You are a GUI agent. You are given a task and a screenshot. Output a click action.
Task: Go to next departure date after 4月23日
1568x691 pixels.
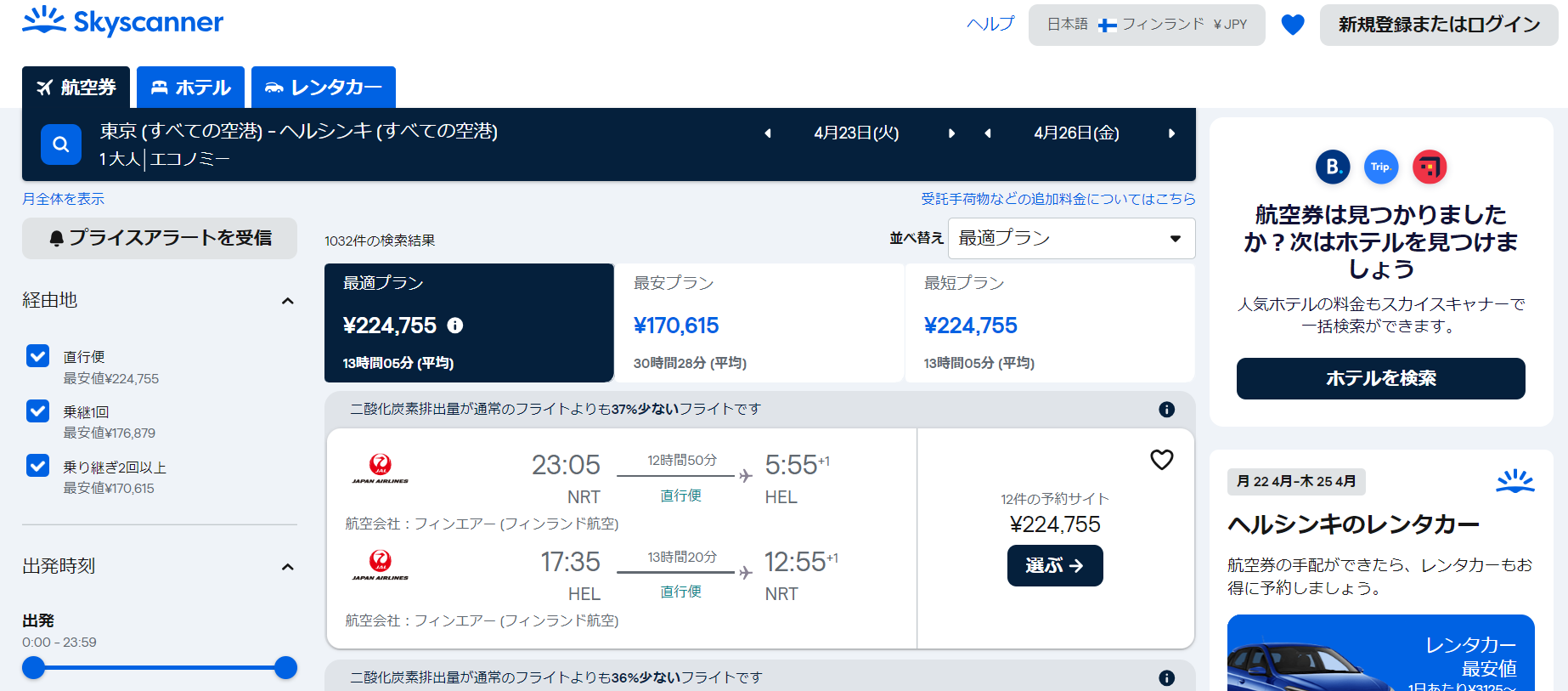[x=951, y=133]
